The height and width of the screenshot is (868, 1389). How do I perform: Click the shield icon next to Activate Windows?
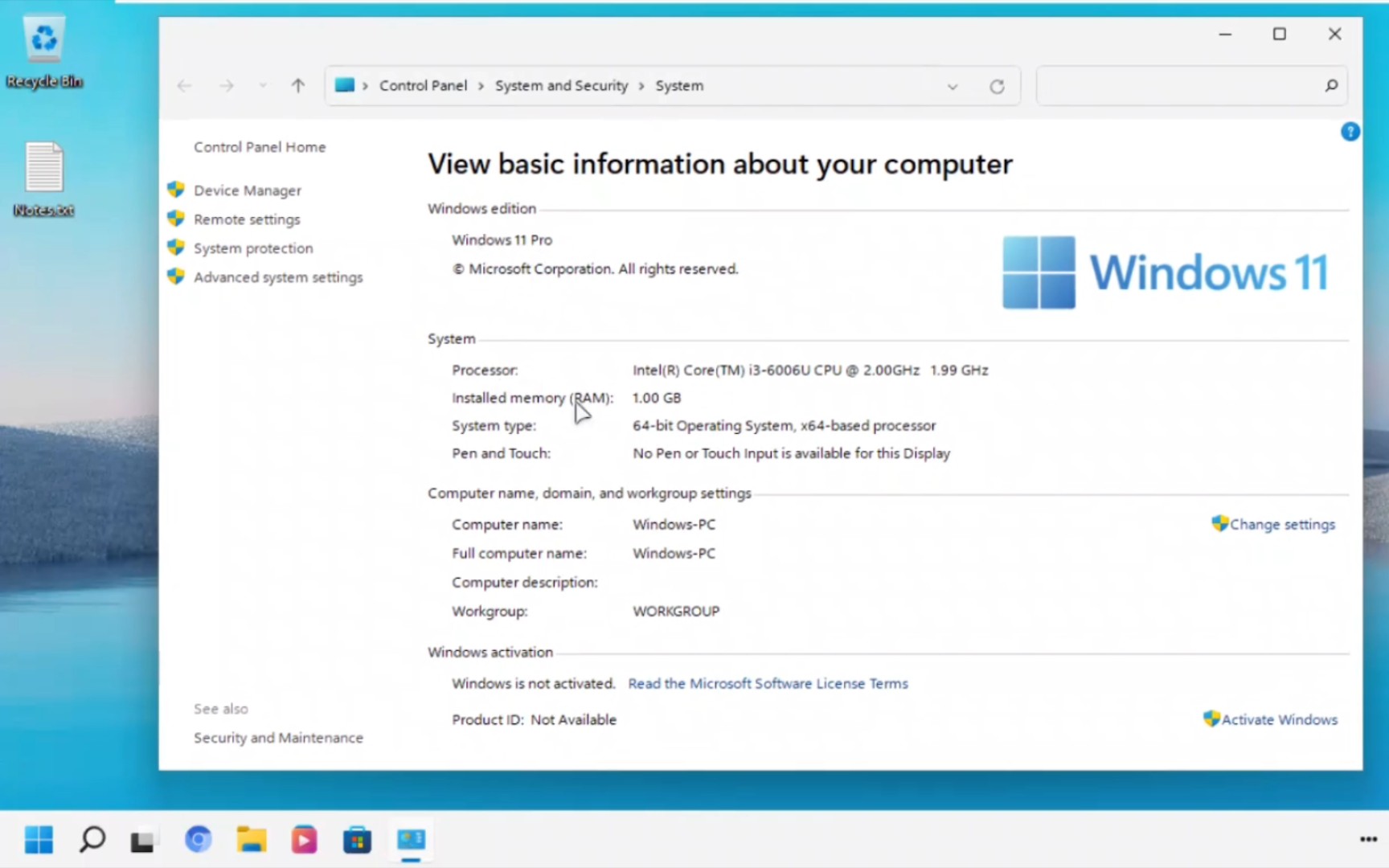coord(1211,719)
